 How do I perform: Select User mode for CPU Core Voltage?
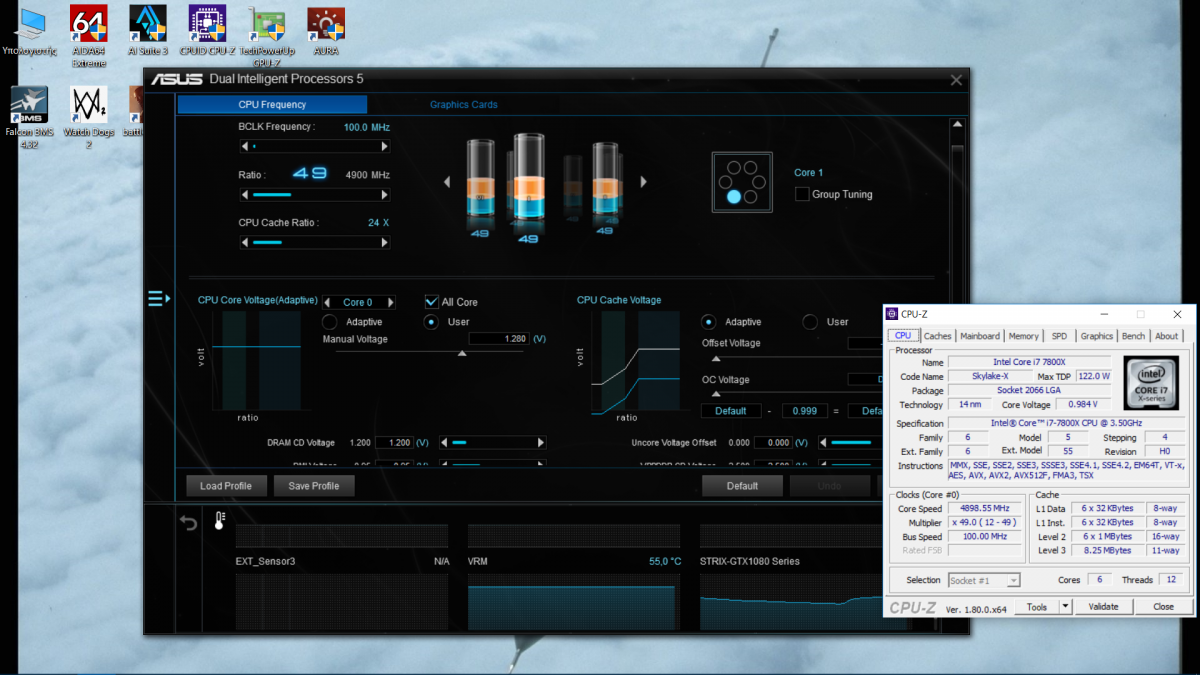click(x=432, y=322)
